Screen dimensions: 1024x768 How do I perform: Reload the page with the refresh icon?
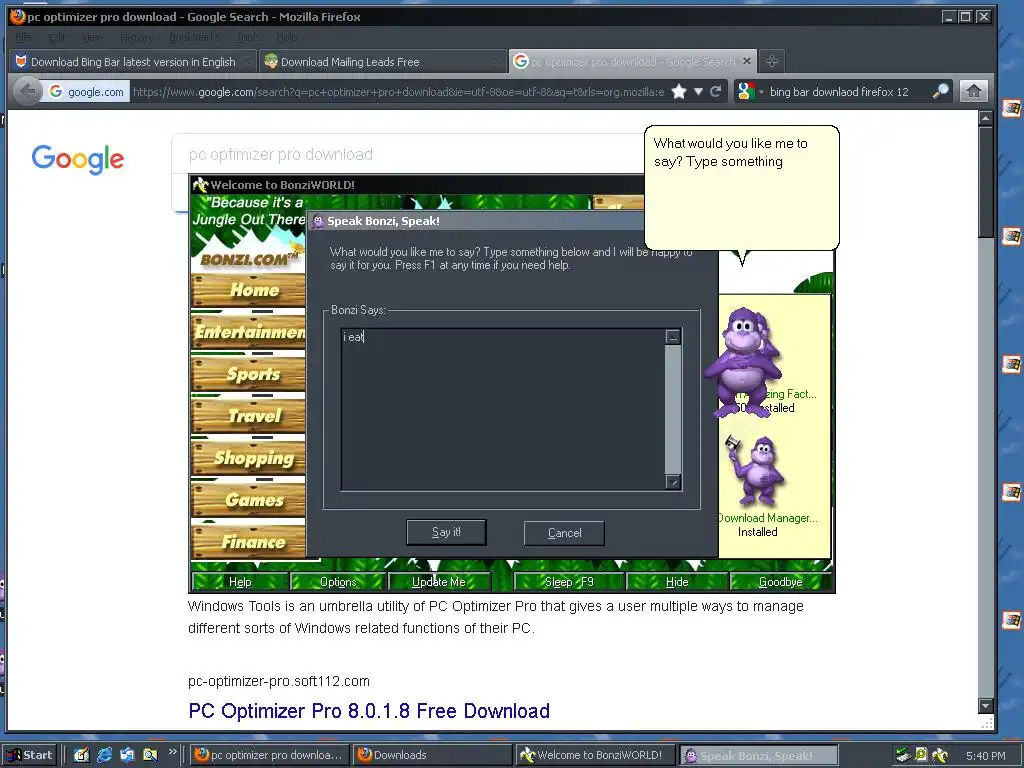[716, 91]
